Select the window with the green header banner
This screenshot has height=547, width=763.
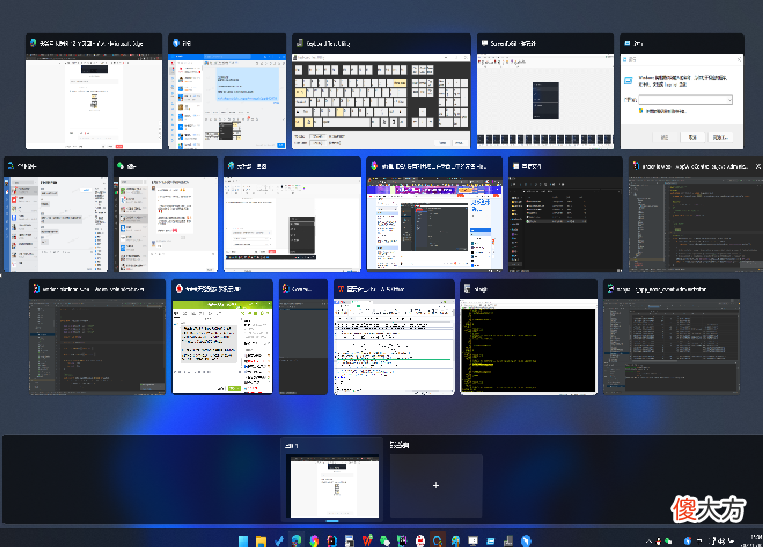pos(222,337)
